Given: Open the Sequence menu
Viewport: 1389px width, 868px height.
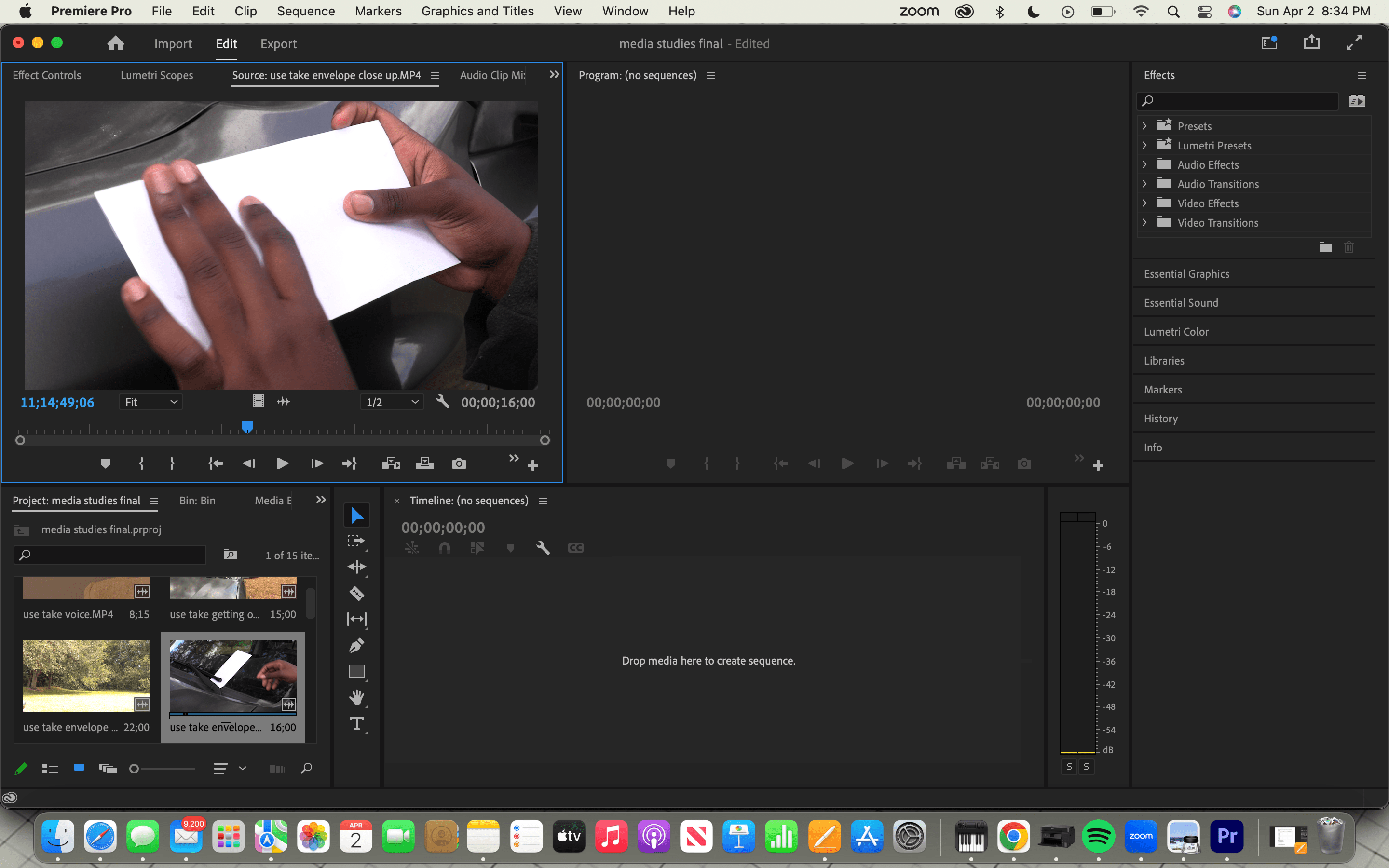Looking at the screenshot, I should [x=306, y=11].
